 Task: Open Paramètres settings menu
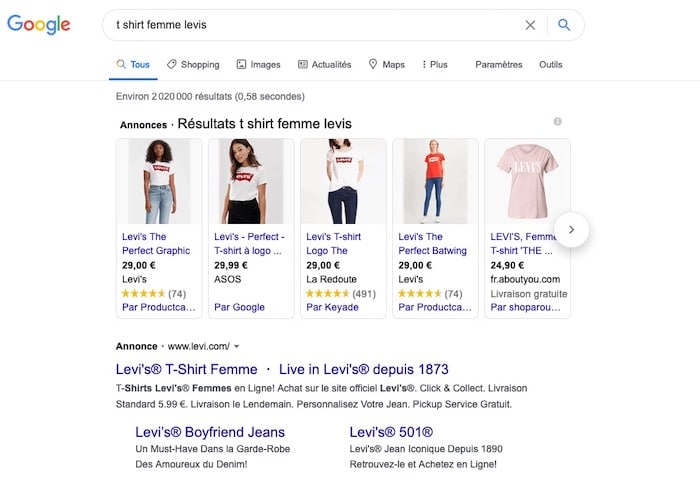pyautogui.click(x=498, y=65)
